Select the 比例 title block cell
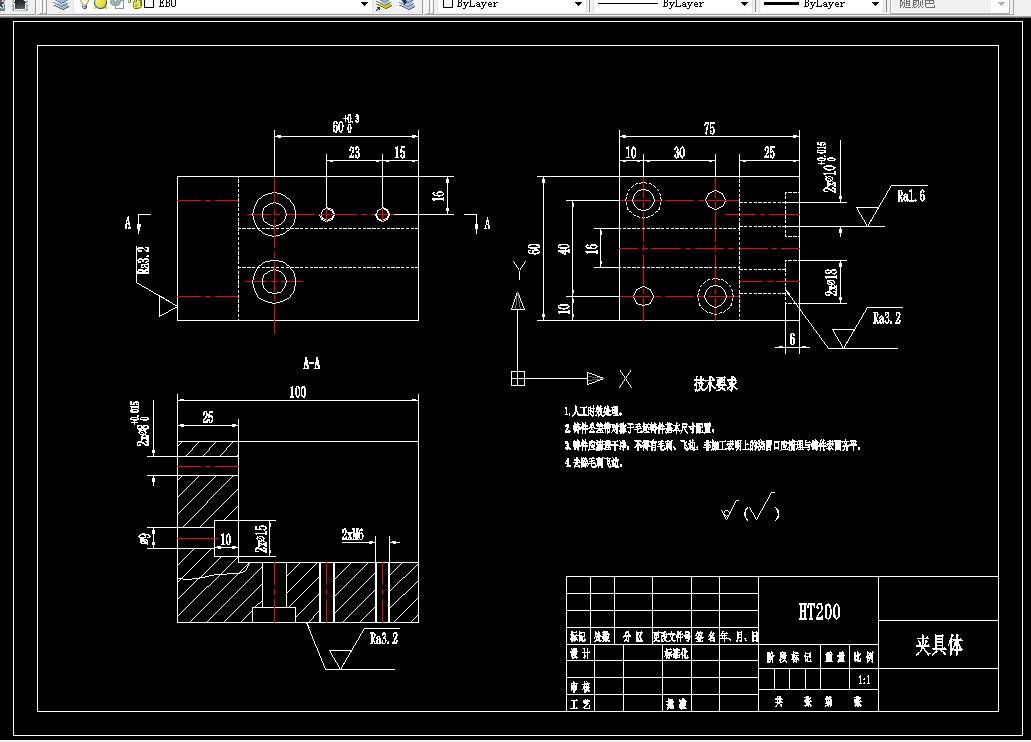 pyautogui.click(x=864, y=656)
